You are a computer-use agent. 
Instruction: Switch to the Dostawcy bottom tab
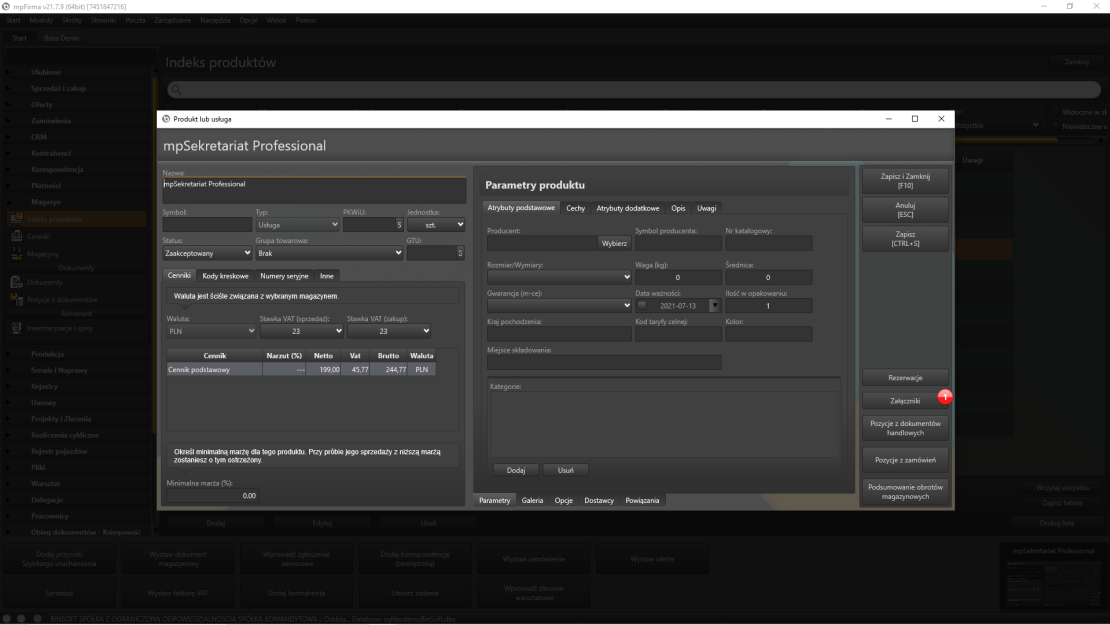click(x=599, y=500)
